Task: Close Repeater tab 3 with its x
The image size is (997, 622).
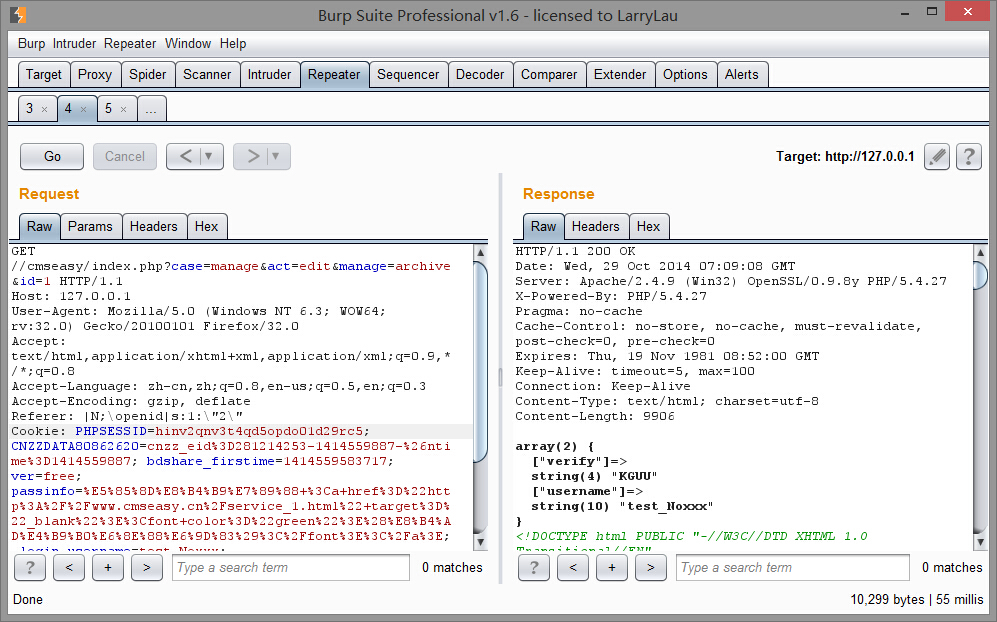Action: coord(45,109)
